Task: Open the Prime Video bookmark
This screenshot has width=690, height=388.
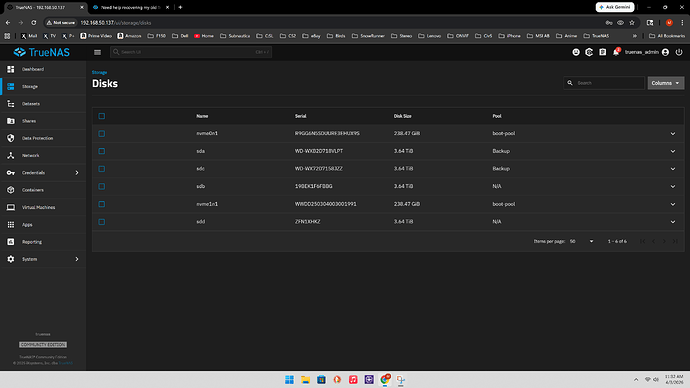Action: 96,36
